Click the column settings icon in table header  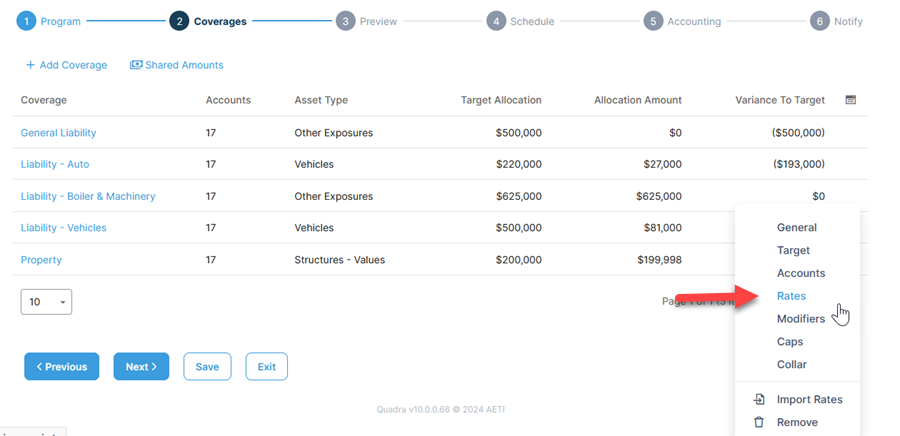[851, 100]
